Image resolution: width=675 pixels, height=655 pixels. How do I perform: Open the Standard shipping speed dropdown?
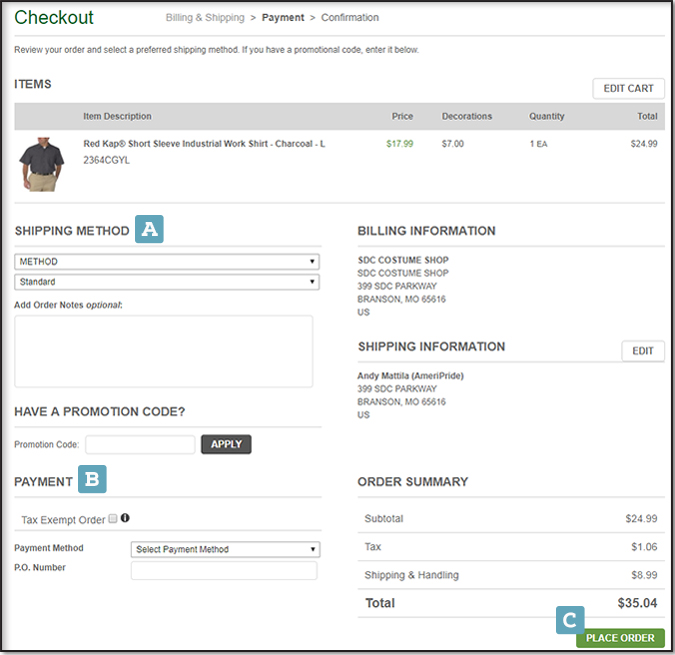click(167, 282)
